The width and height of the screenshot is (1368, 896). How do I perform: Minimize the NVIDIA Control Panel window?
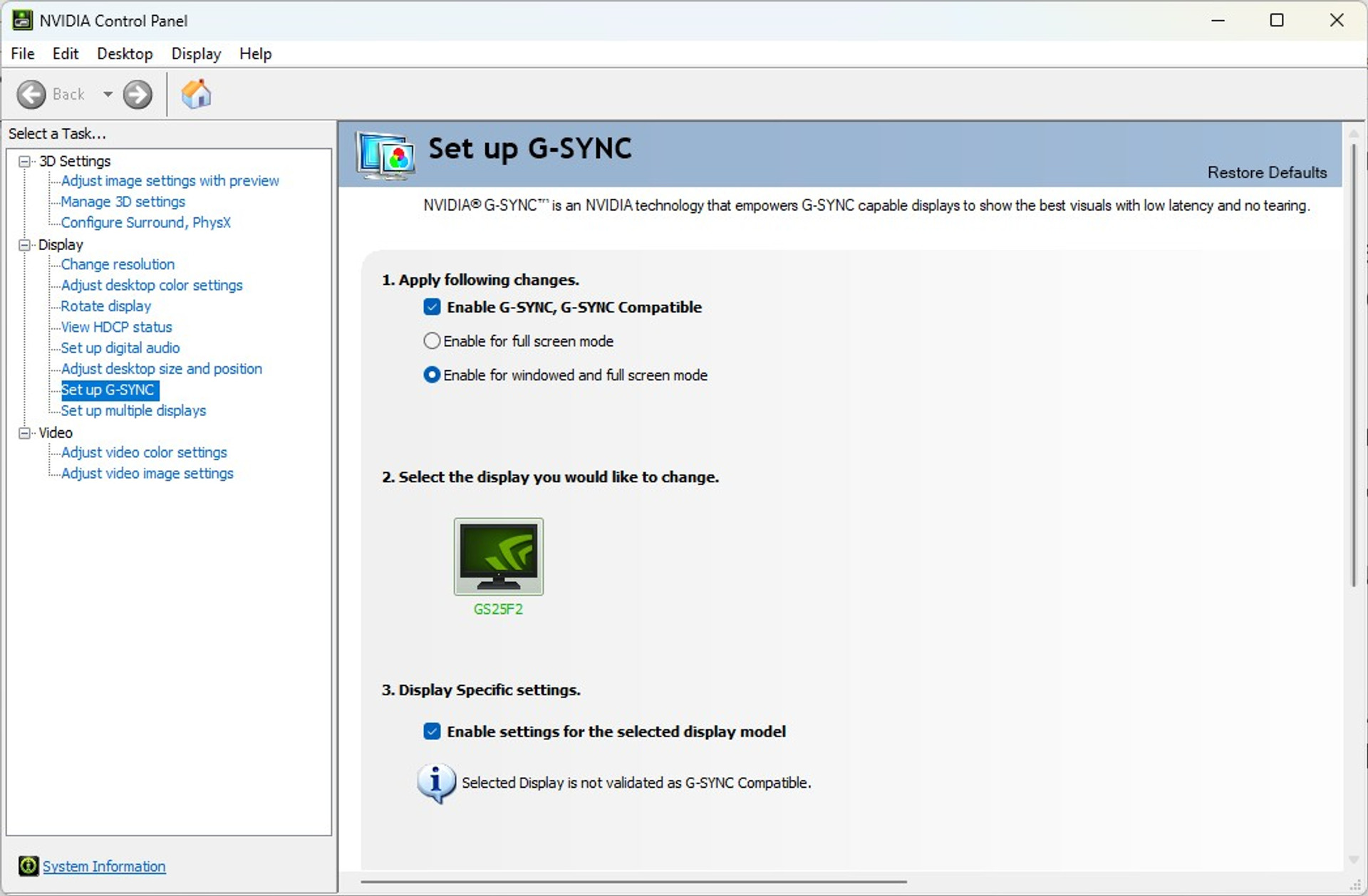[1218, 20]
